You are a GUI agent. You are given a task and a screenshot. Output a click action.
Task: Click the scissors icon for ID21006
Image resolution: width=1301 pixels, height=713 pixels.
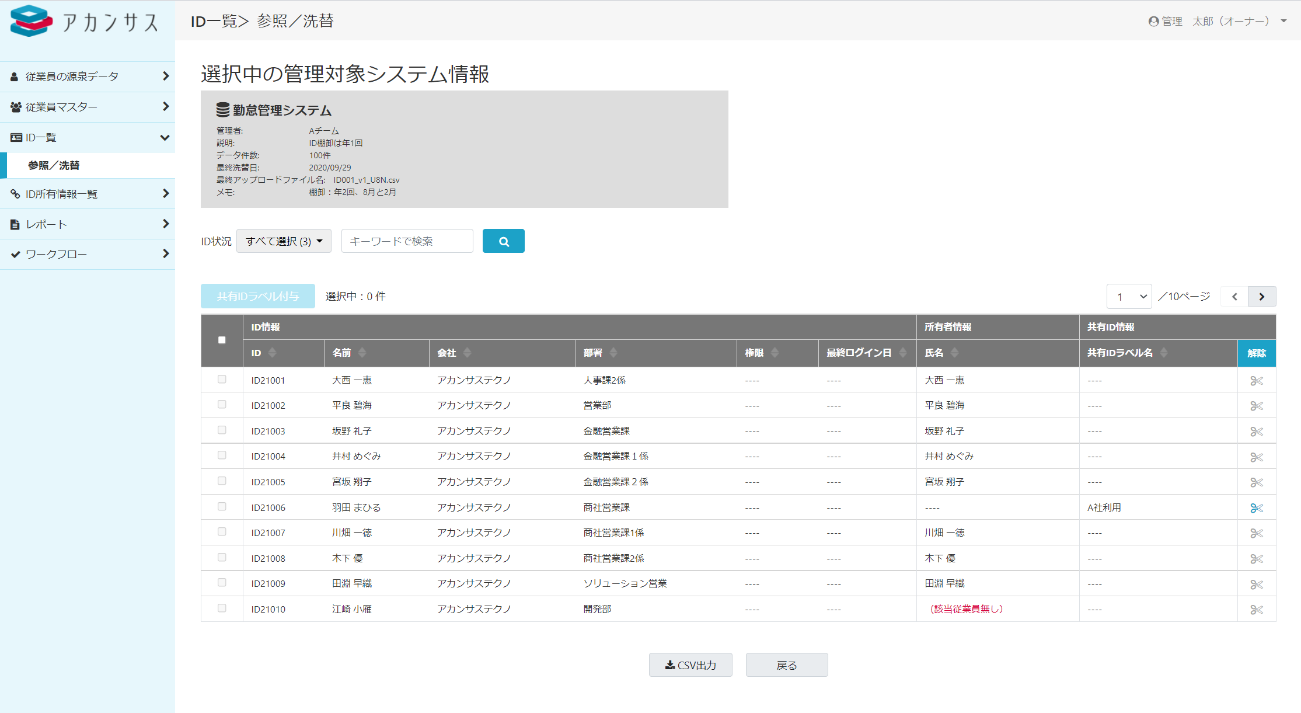pos(1256,508)
